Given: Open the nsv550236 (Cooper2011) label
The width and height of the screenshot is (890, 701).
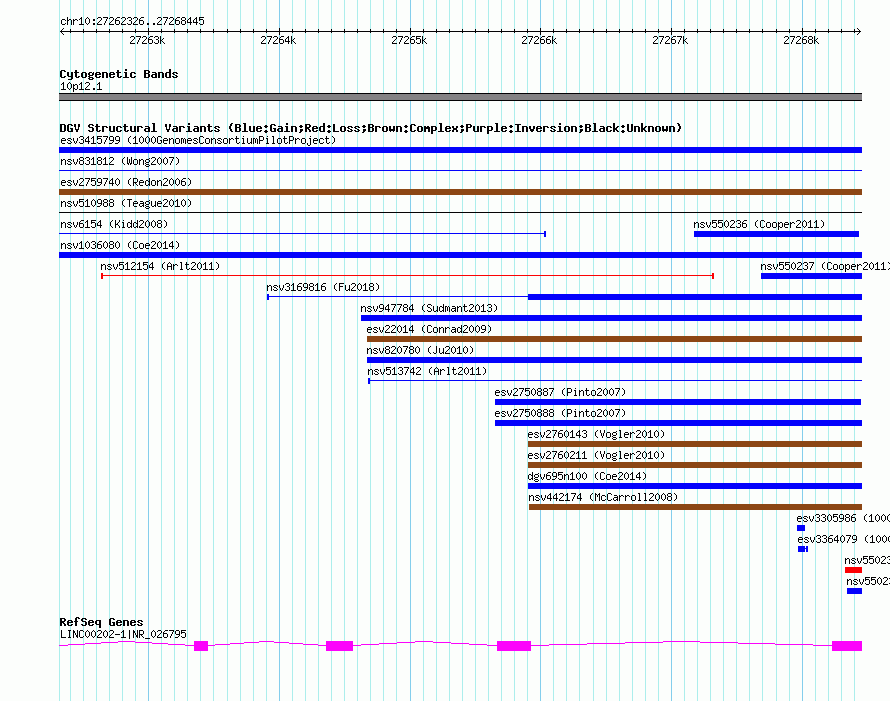Looking at the screenshot, I should pyautogui.click(x=759, y=224).
